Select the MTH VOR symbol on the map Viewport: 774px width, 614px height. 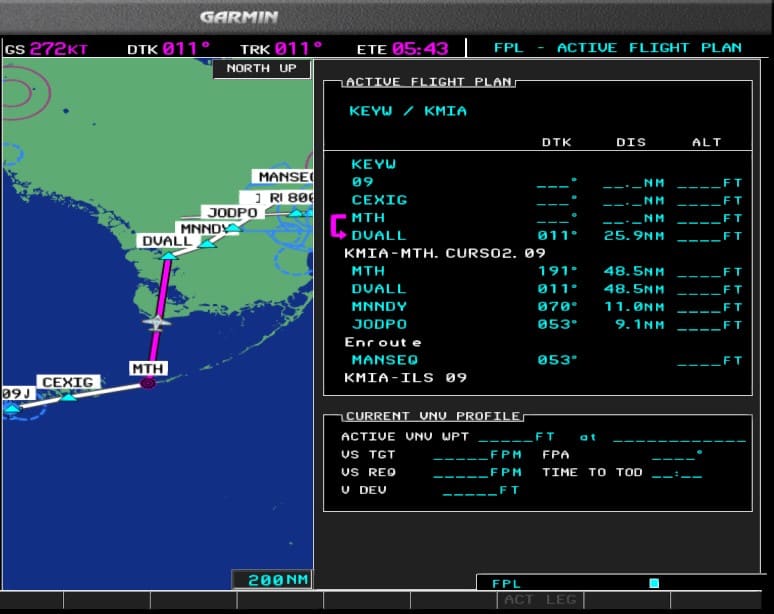pos(148,381)
